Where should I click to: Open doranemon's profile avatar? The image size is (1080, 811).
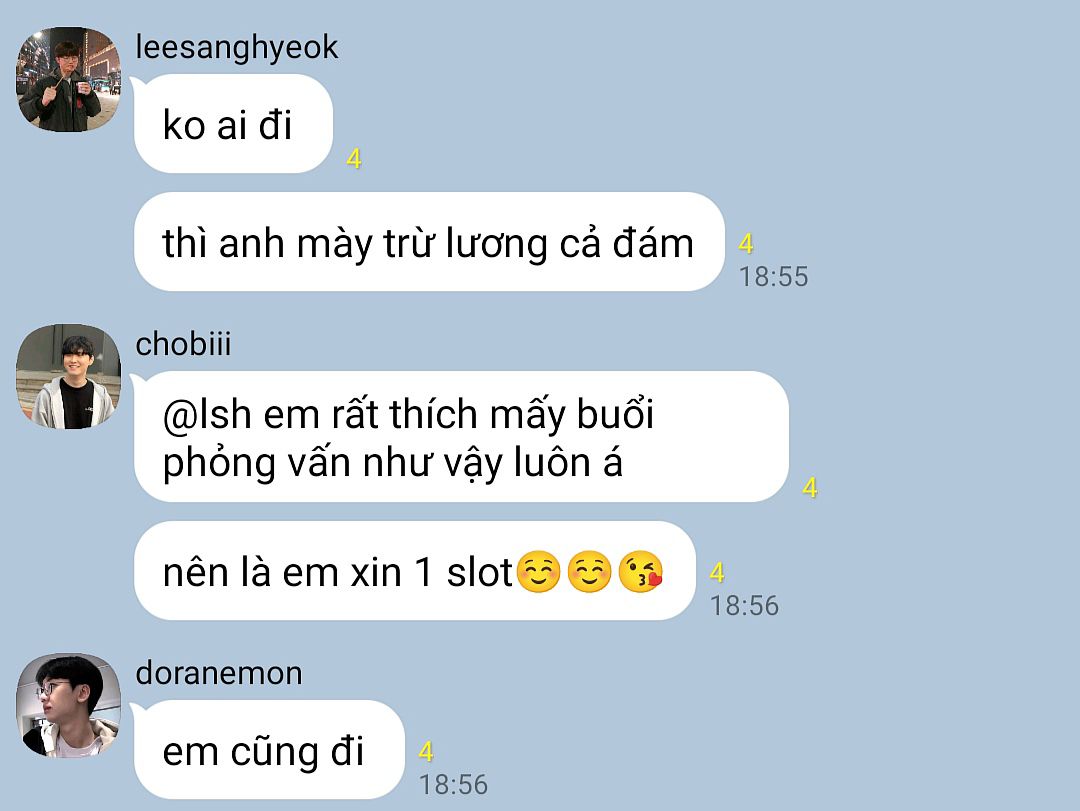[68, 706]
